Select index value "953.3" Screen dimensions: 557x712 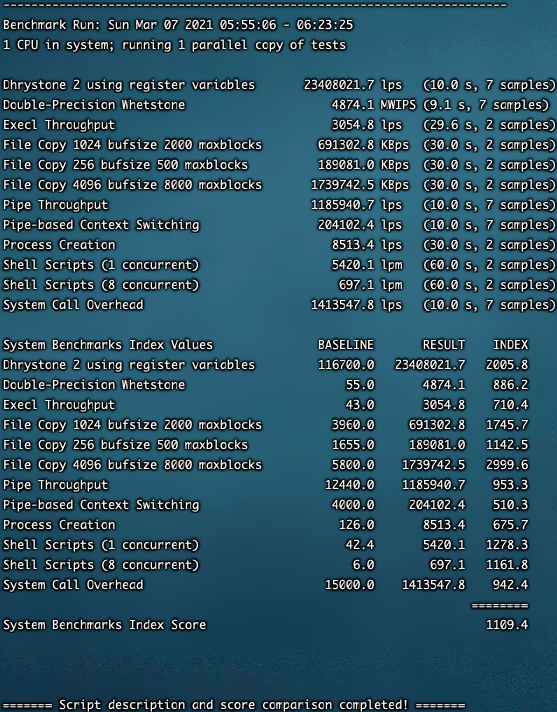(510, 485)
